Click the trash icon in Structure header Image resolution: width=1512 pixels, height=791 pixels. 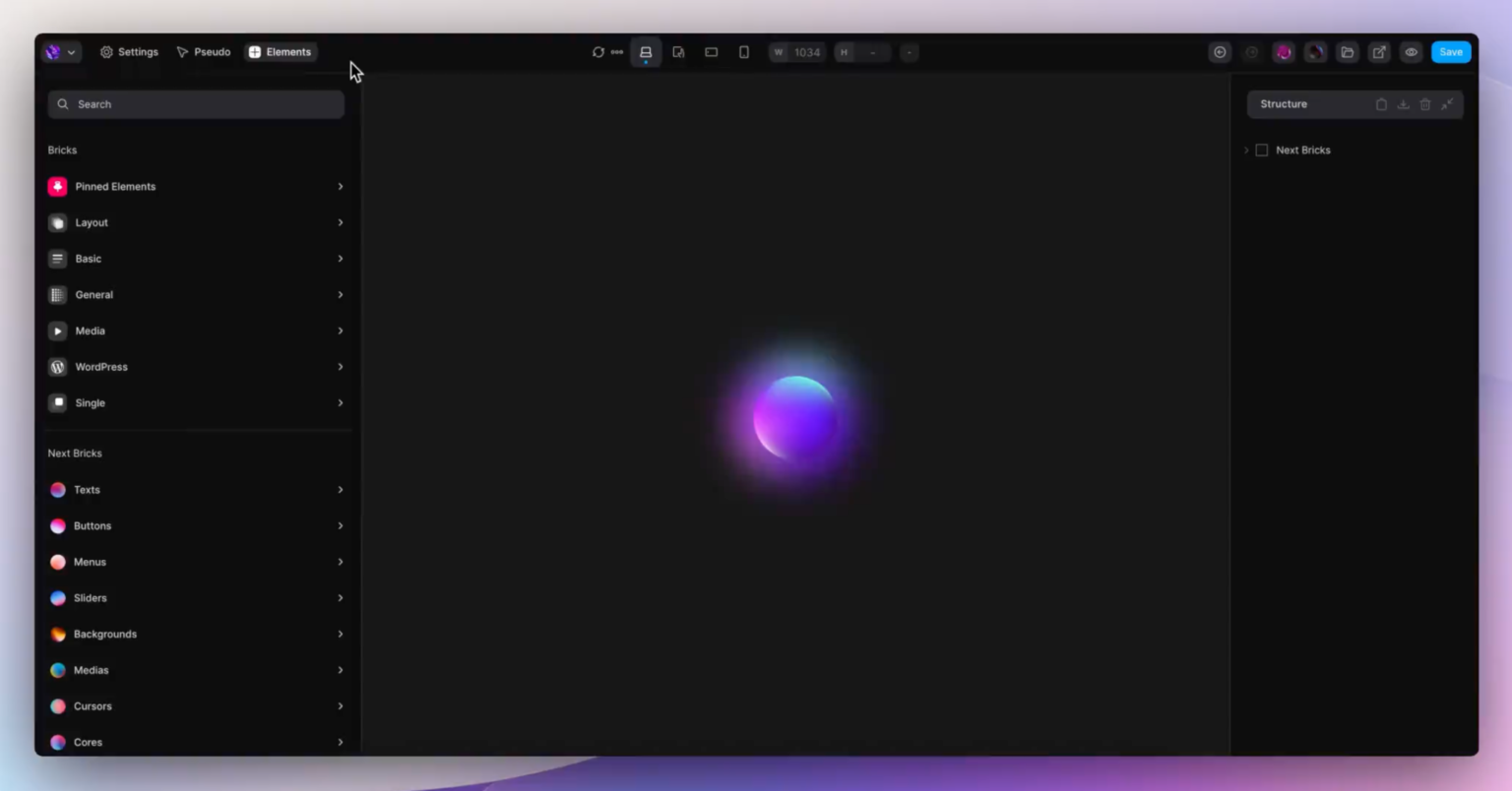pos(1424,104)
